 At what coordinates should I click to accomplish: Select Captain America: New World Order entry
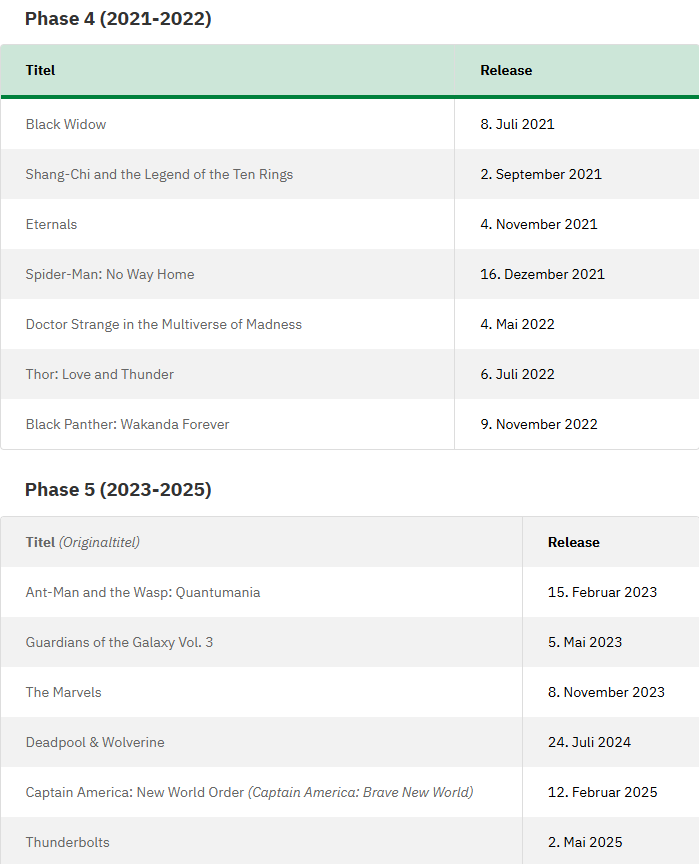click(134, 792)
